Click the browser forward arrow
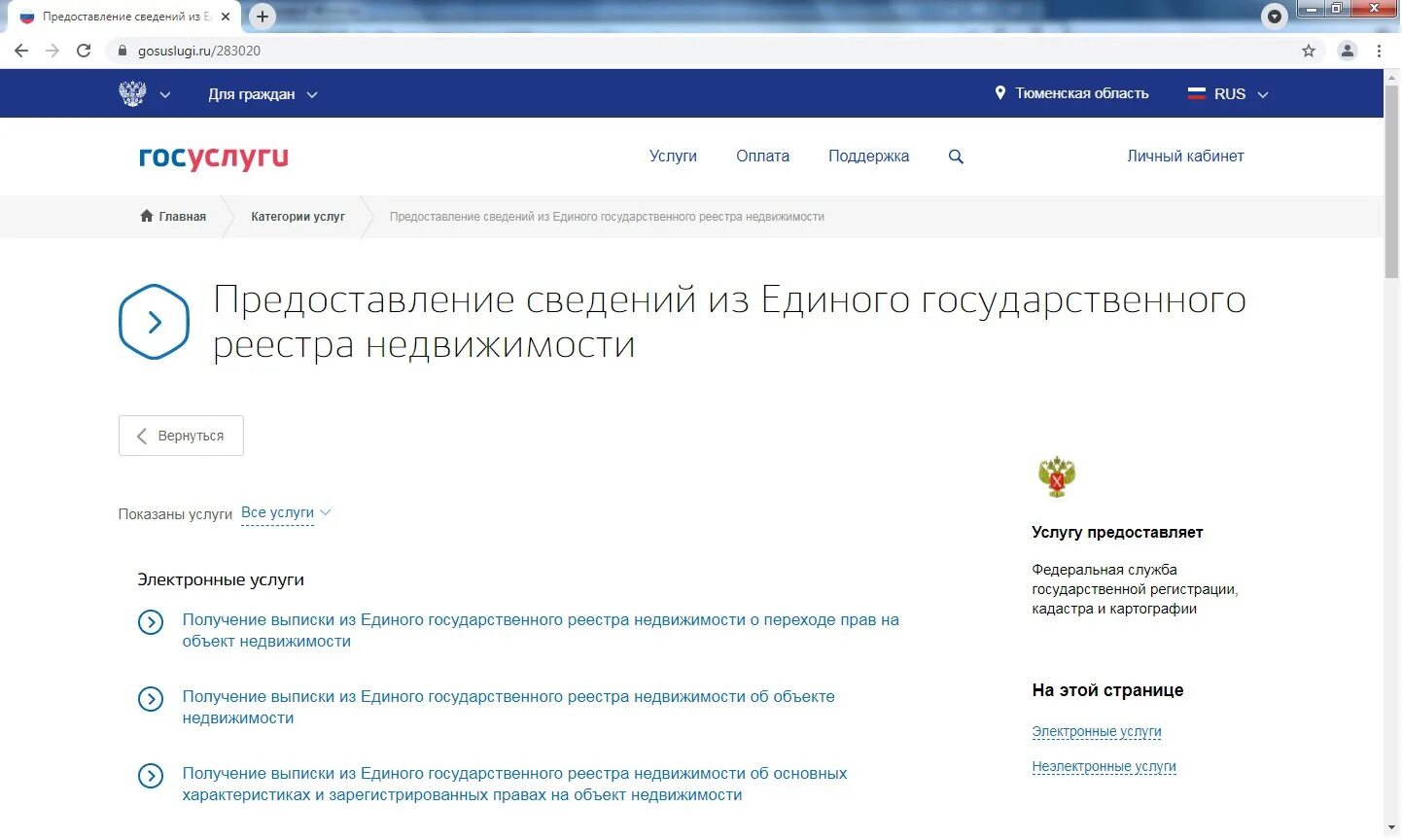This screenshot has width=1402, height=840. point(53,51)
